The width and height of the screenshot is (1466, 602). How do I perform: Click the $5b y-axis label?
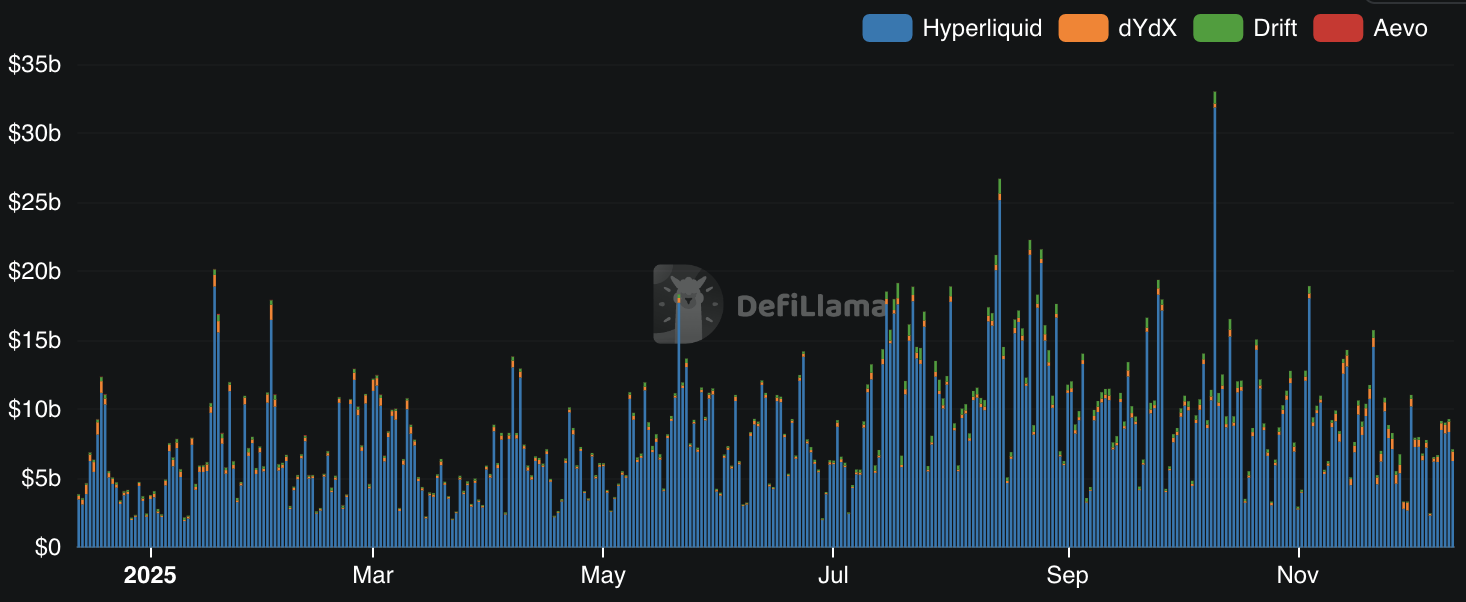[x=41, y=479]
